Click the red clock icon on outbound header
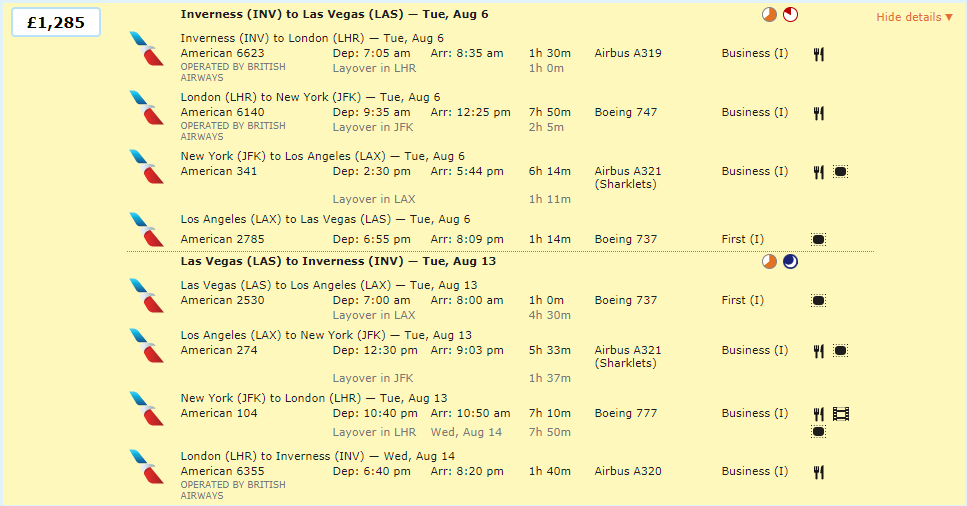The height and width of the screenshot is (506, 967). point(790,15)
